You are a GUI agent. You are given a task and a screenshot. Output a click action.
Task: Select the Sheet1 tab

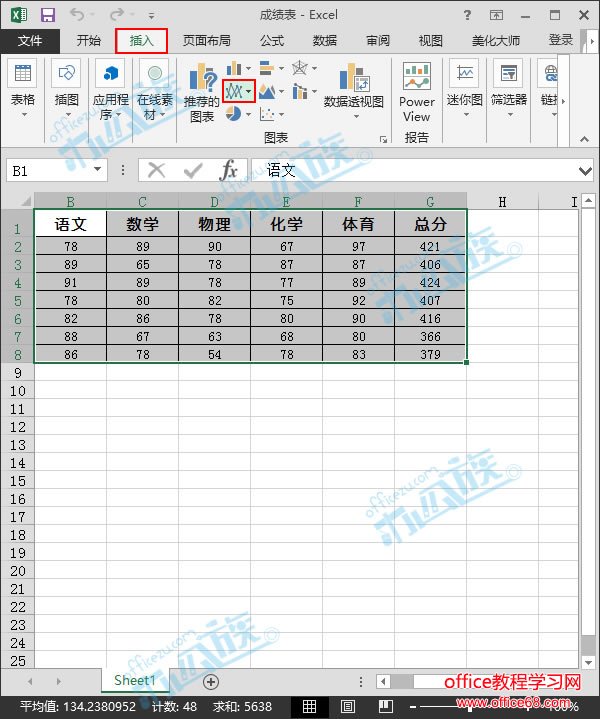[135, 680]
